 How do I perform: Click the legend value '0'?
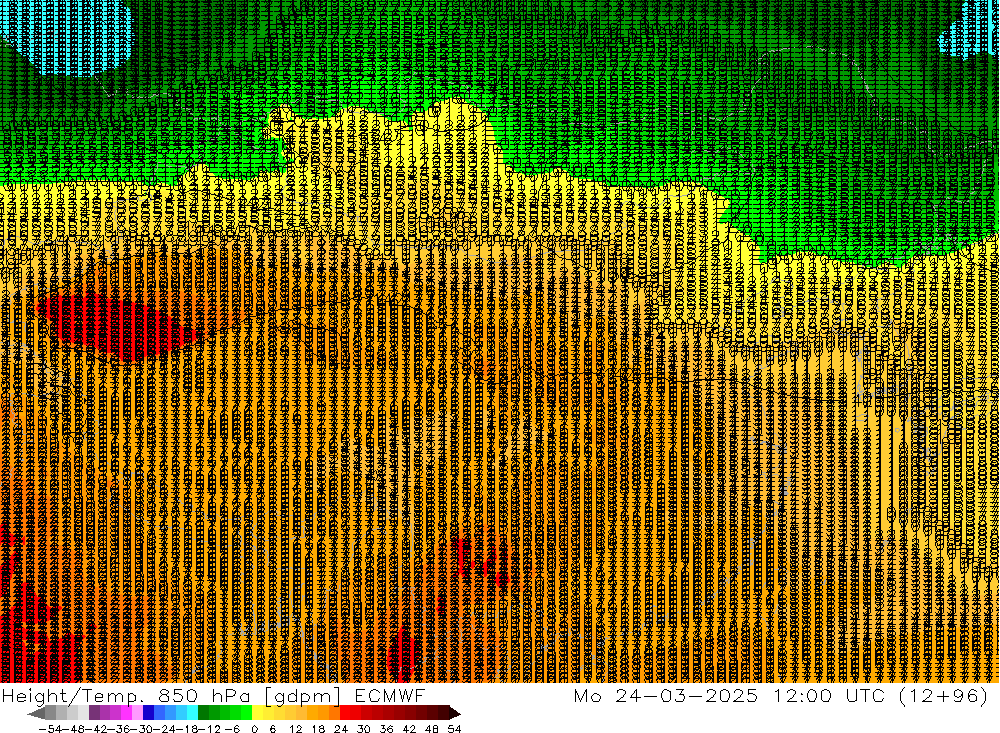pos(254,729)
